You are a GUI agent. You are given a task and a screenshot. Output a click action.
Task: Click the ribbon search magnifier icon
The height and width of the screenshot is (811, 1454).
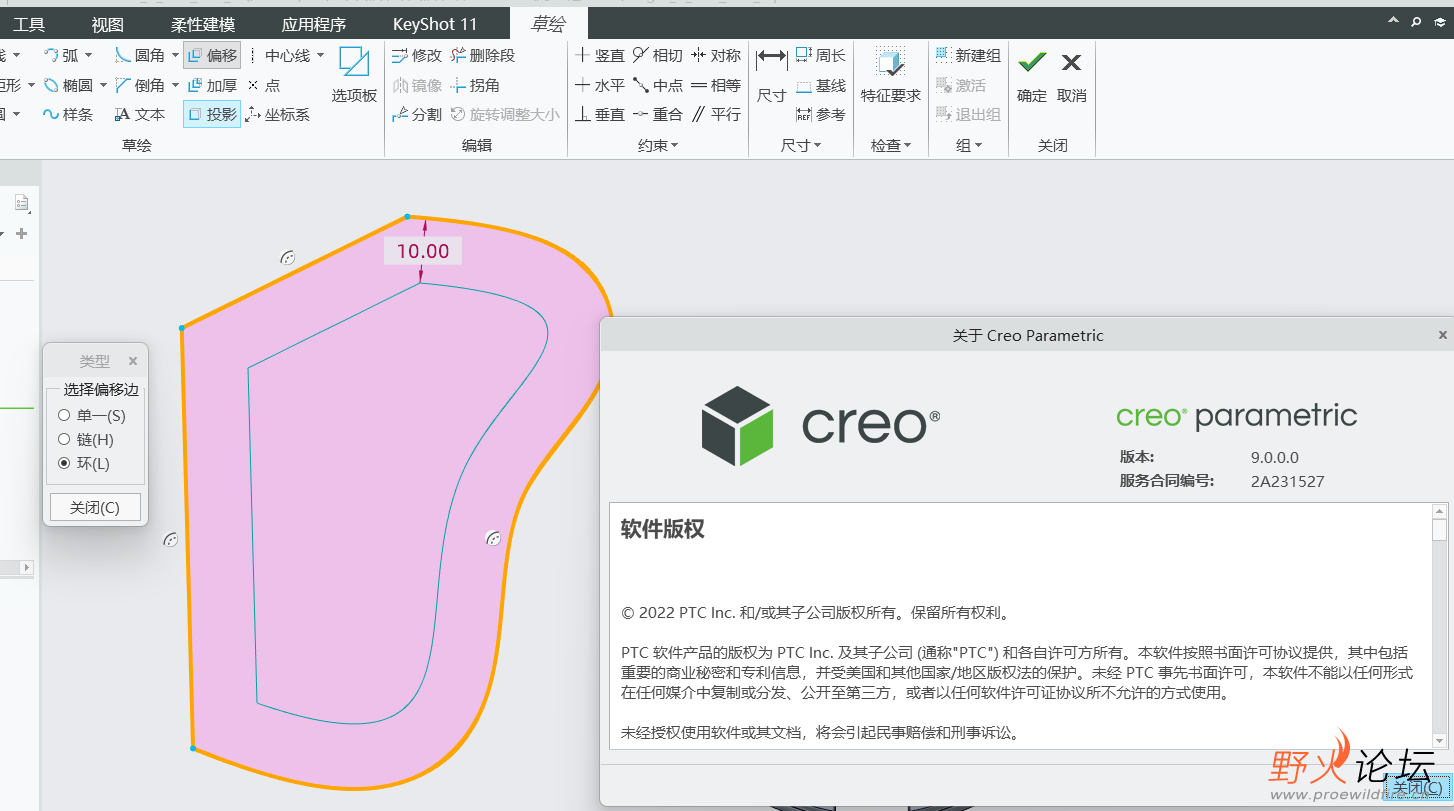point(1416,21)
